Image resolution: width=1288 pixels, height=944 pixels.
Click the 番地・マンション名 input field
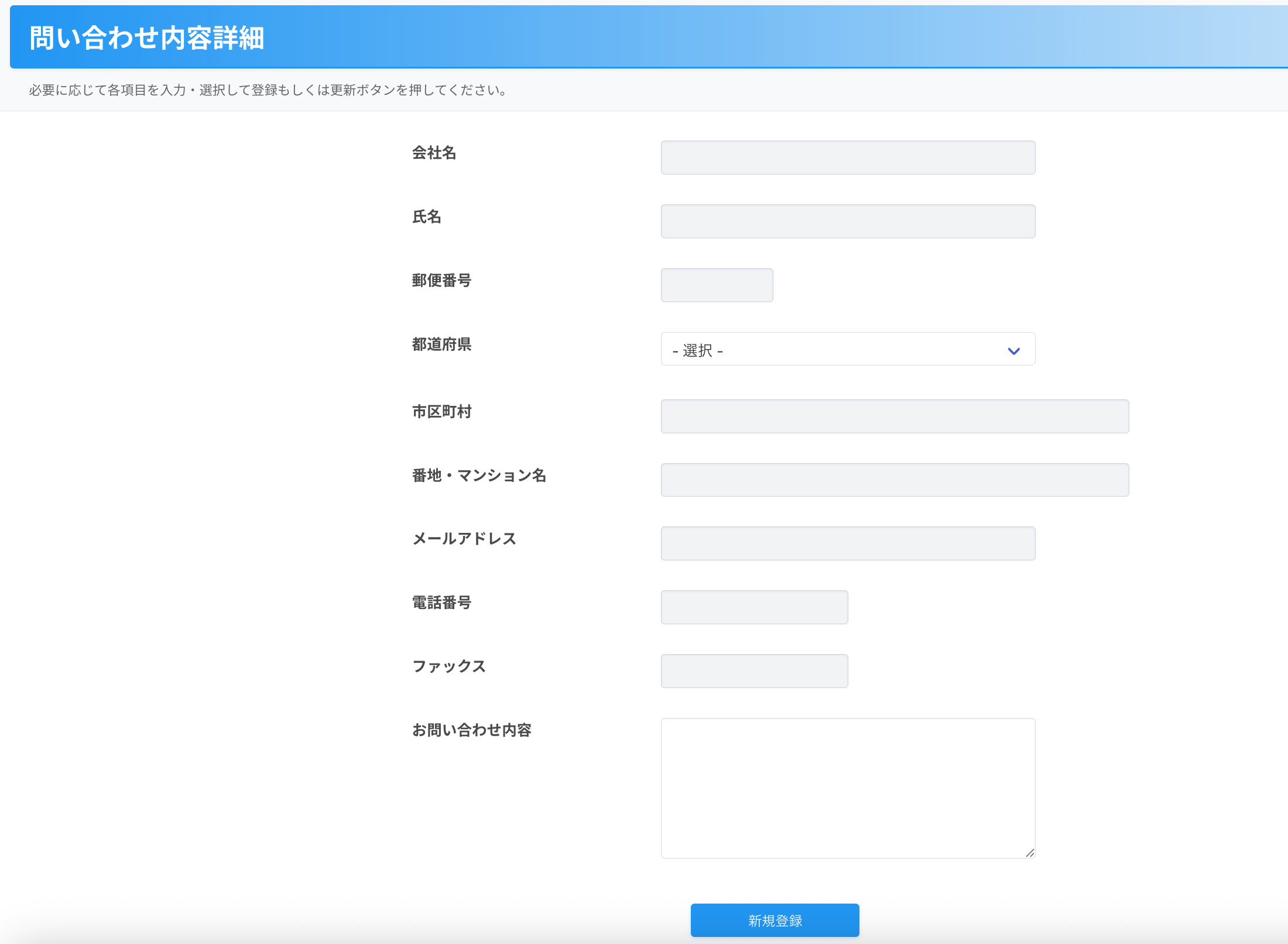895,480
